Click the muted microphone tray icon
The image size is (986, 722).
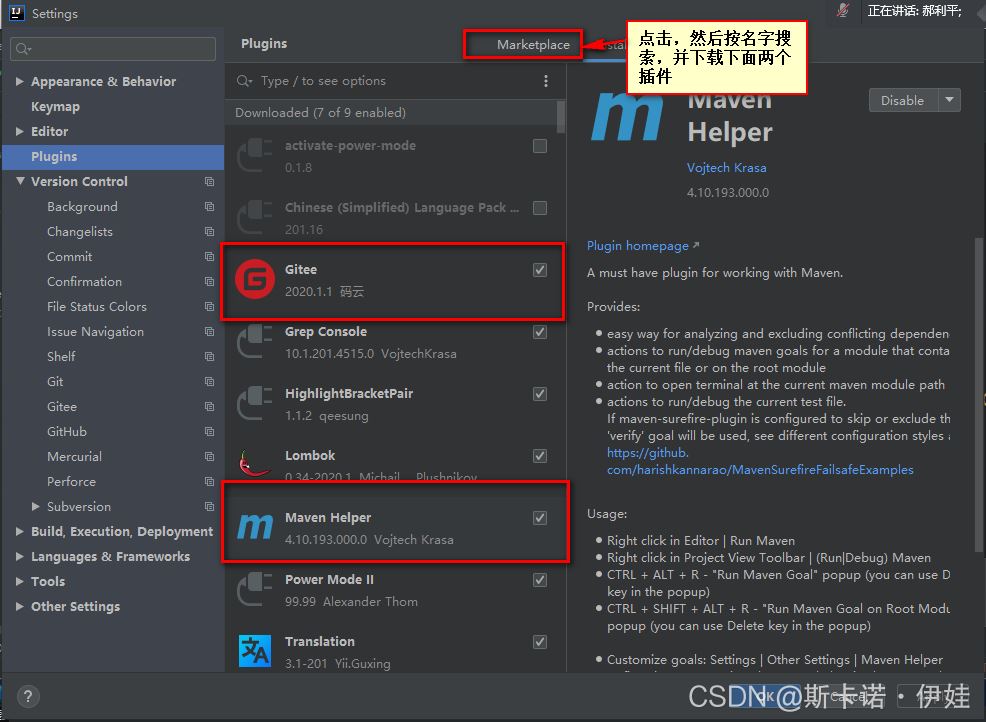point(843,11)
